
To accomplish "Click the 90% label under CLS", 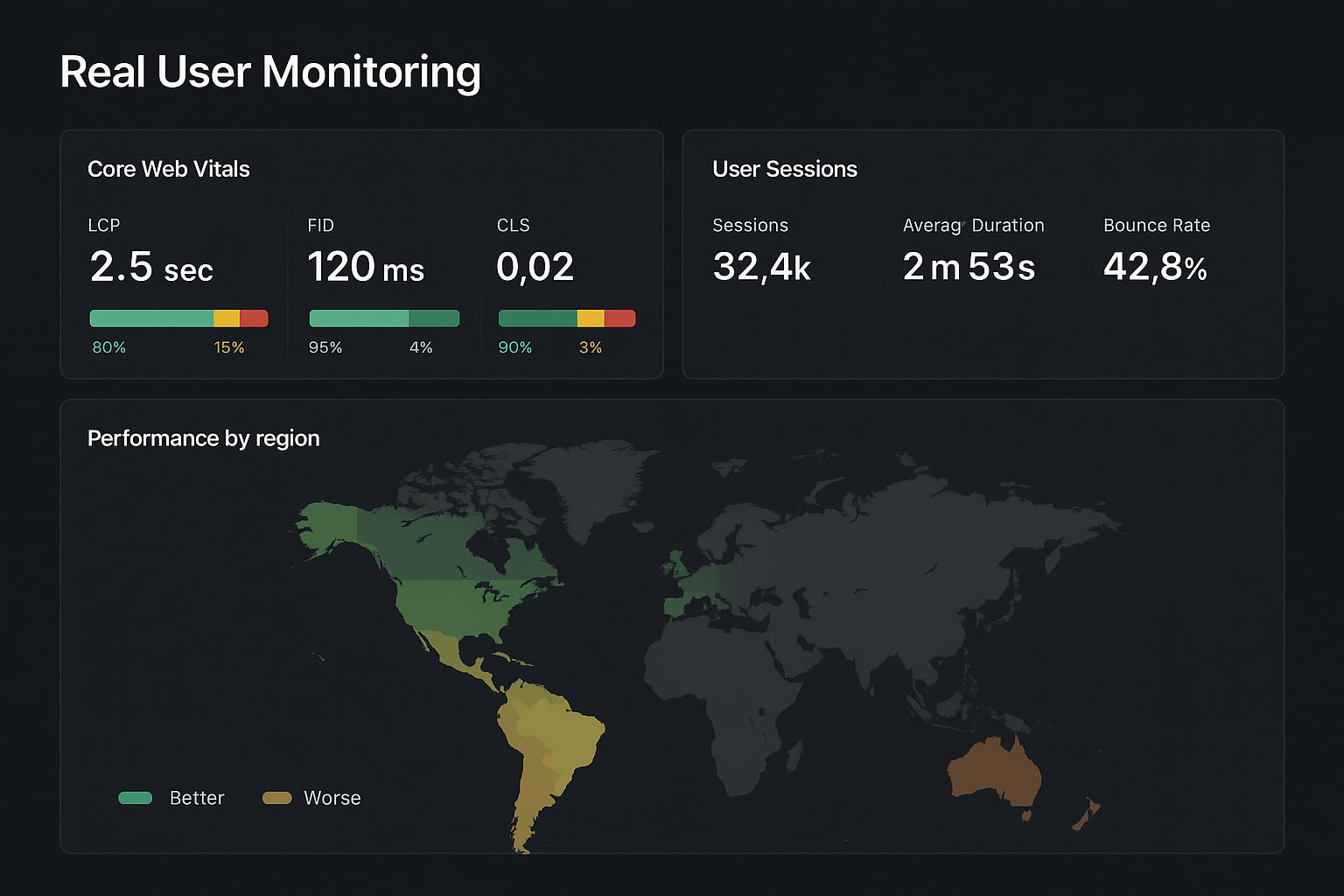I will [515, 347].
